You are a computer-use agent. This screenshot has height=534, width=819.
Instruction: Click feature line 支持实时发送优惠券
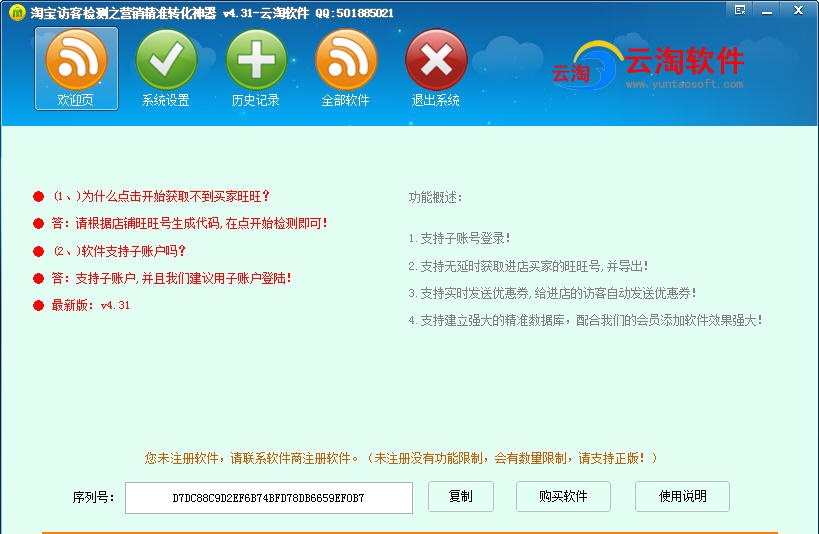552,293
